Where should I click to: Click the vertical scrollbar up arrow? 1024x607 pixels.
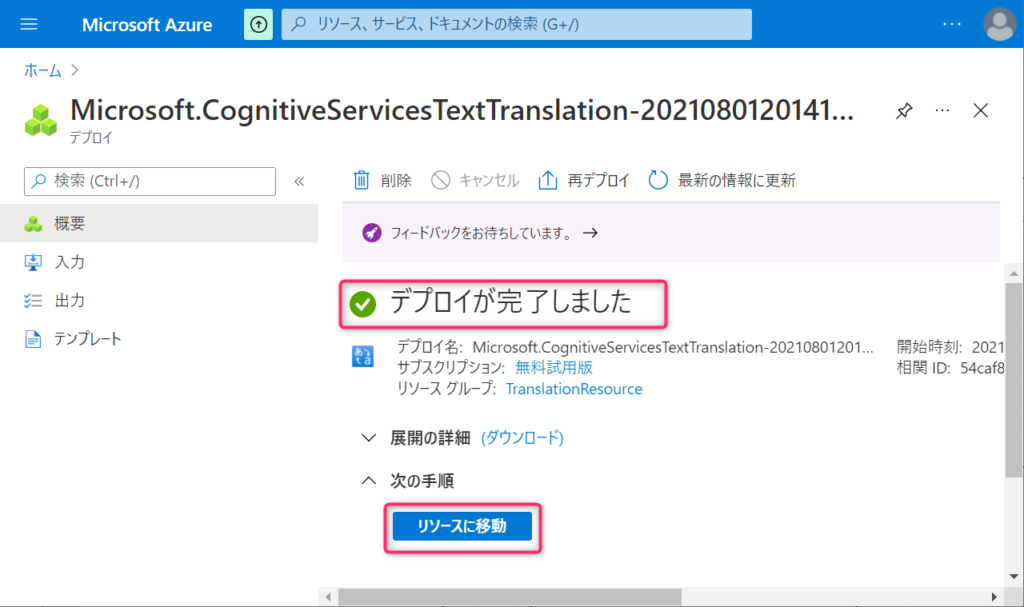pos(1014,273)
